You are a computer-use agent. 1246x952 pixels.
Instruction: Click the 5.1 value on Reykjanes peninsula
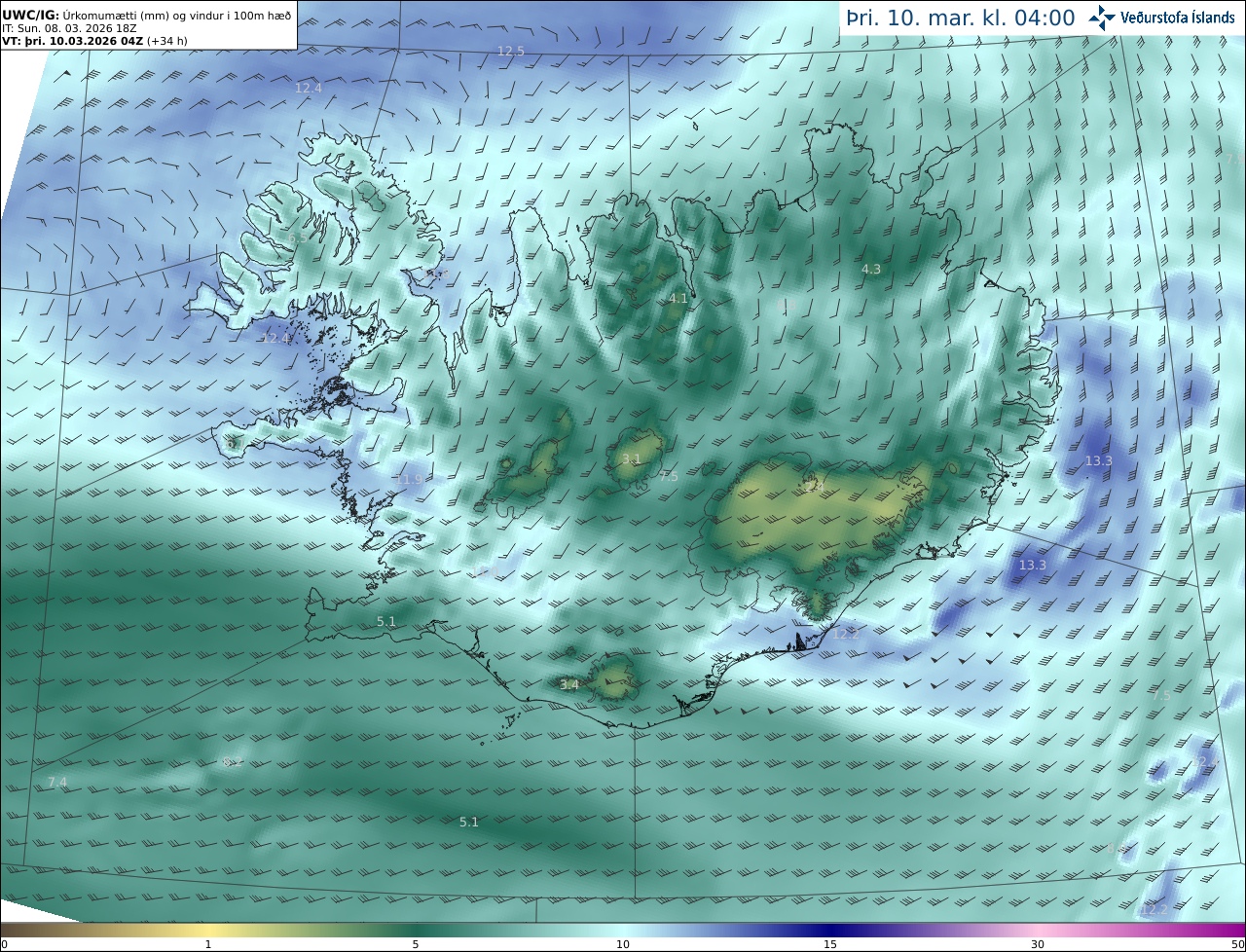coord(386,621)
